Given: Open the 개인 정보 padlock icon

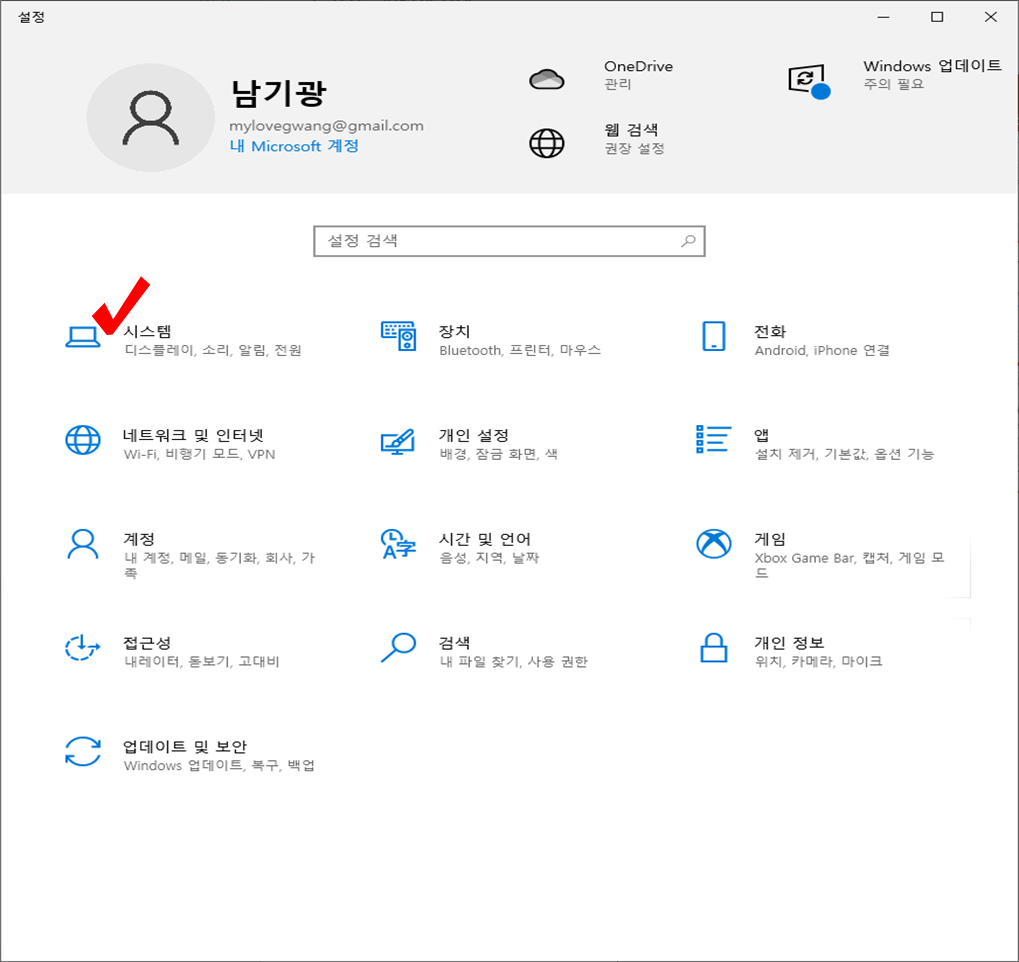Looking at the screenshot, I should tap(714, 647).
